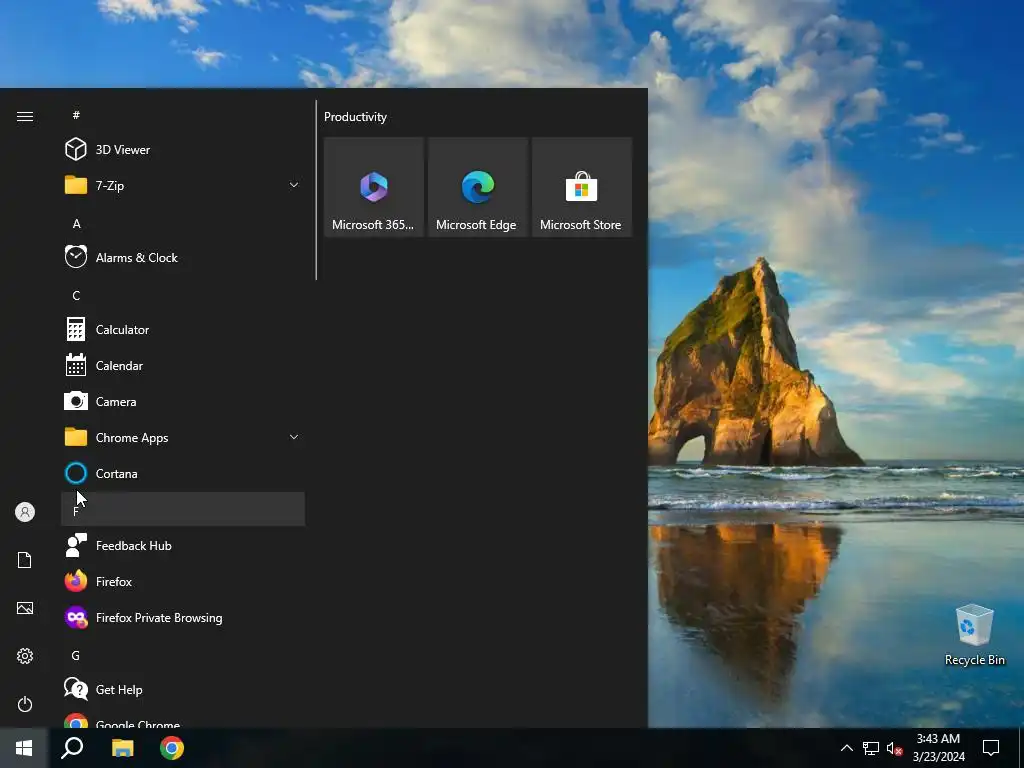Click the Windows Start button
The height and width of the screenshot is (768, 1024).
click(x=24, y=748)
